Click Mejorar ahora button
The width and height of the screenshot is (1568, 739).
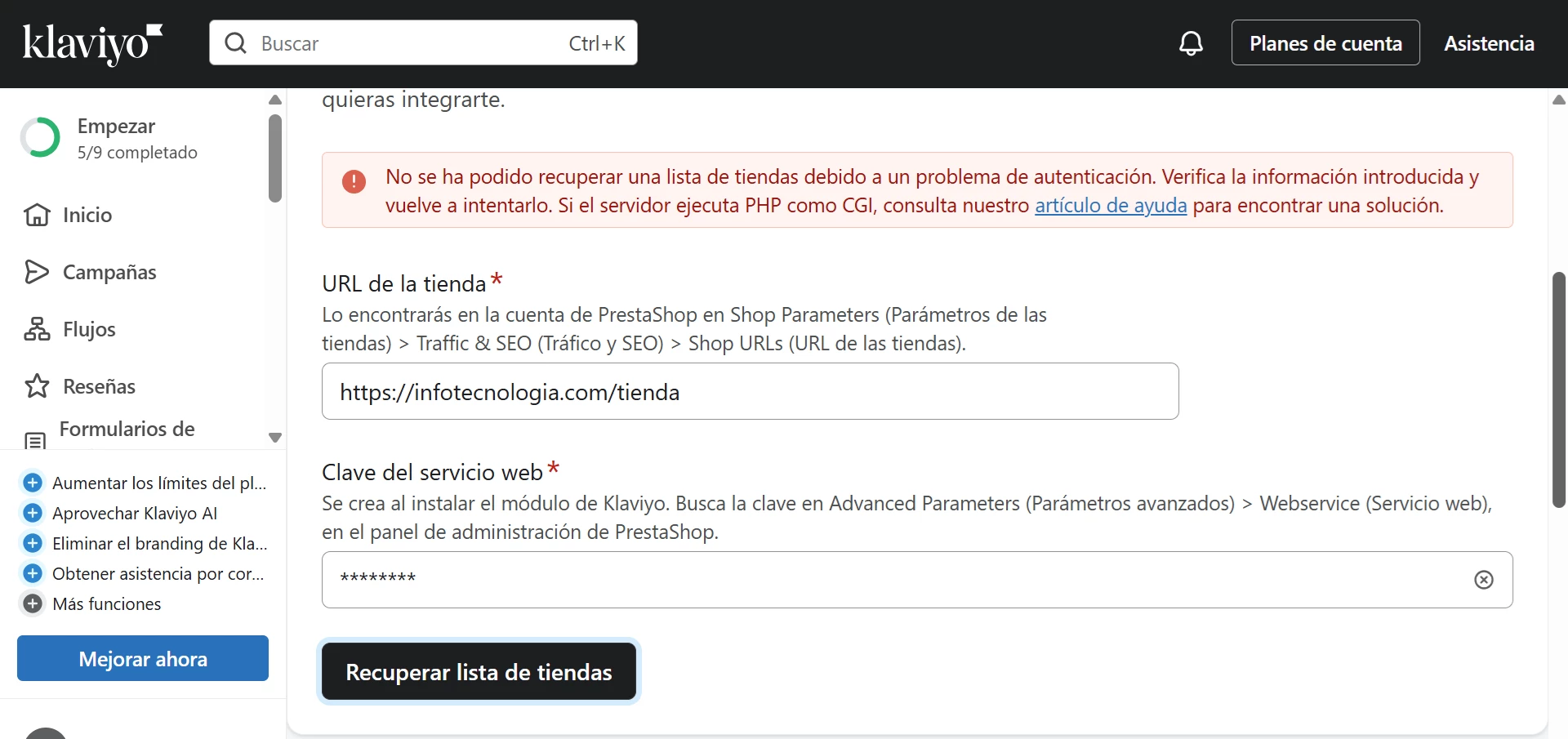click(x=143, y=658)
